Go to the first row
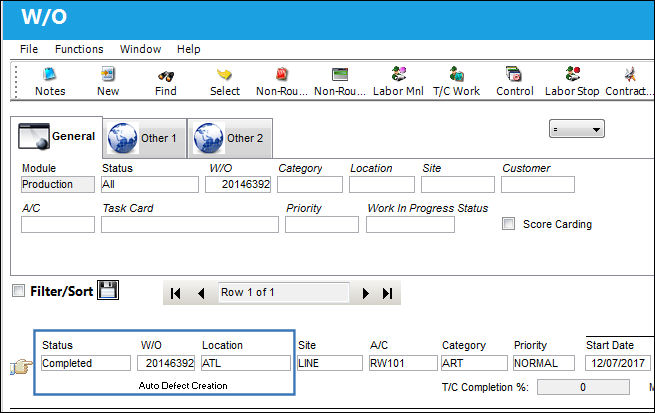Screen dimensions: 655x413 coord(175,293)
